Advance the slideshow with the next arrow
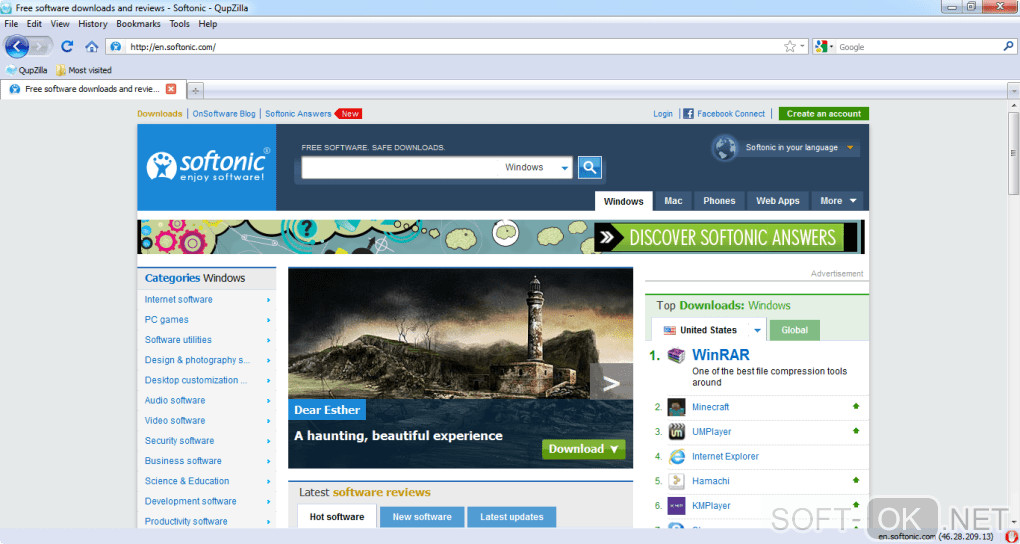 point(611,383)
